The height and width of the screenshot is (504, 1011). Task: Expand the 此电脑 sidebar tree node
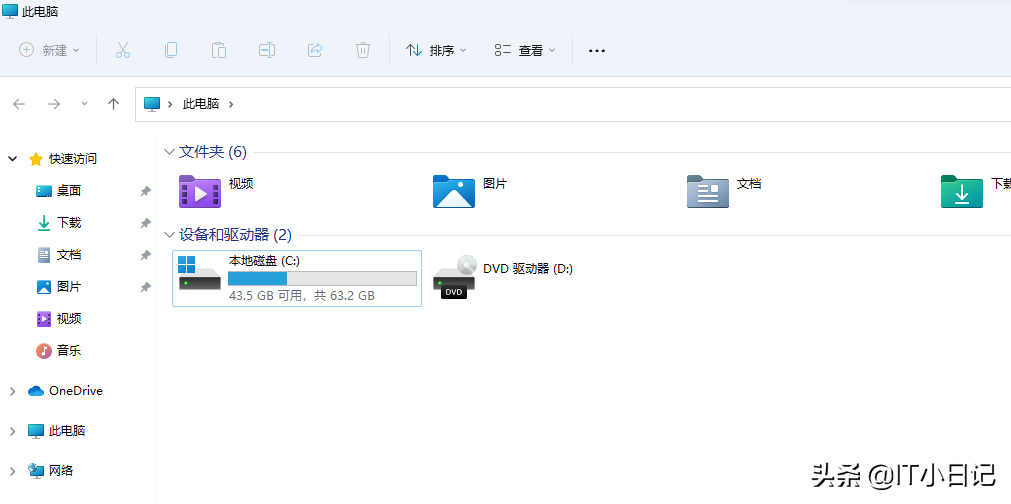[x=12, y=431]
